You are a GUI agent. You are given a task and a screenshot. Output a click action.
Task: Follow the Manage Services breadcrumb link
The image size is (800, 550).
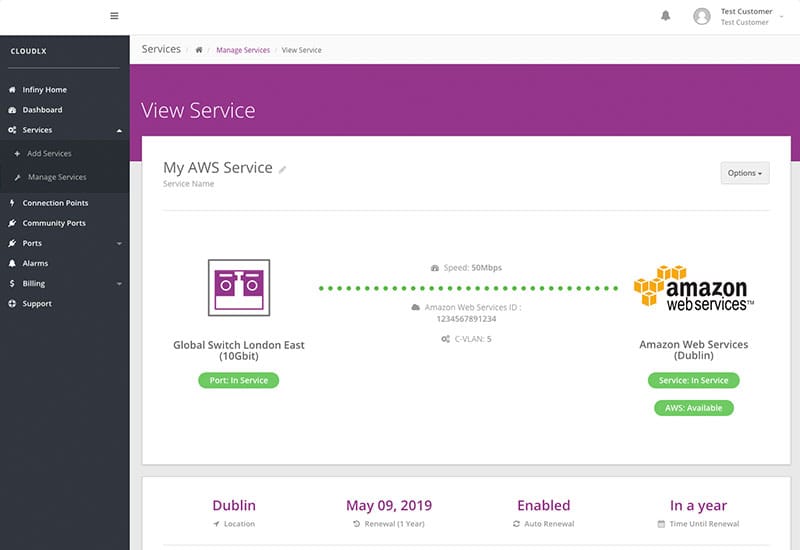coord(243,50)
